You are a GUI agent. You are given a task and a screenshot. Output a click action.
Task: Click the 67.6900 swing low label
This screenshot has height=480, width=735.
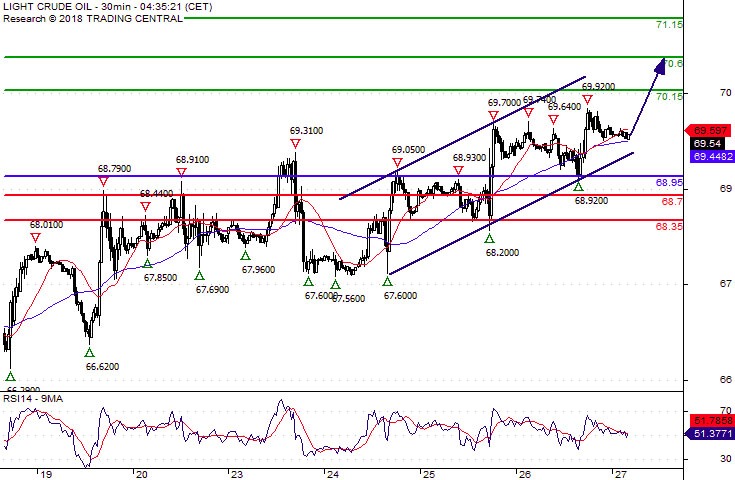(212, 290)
